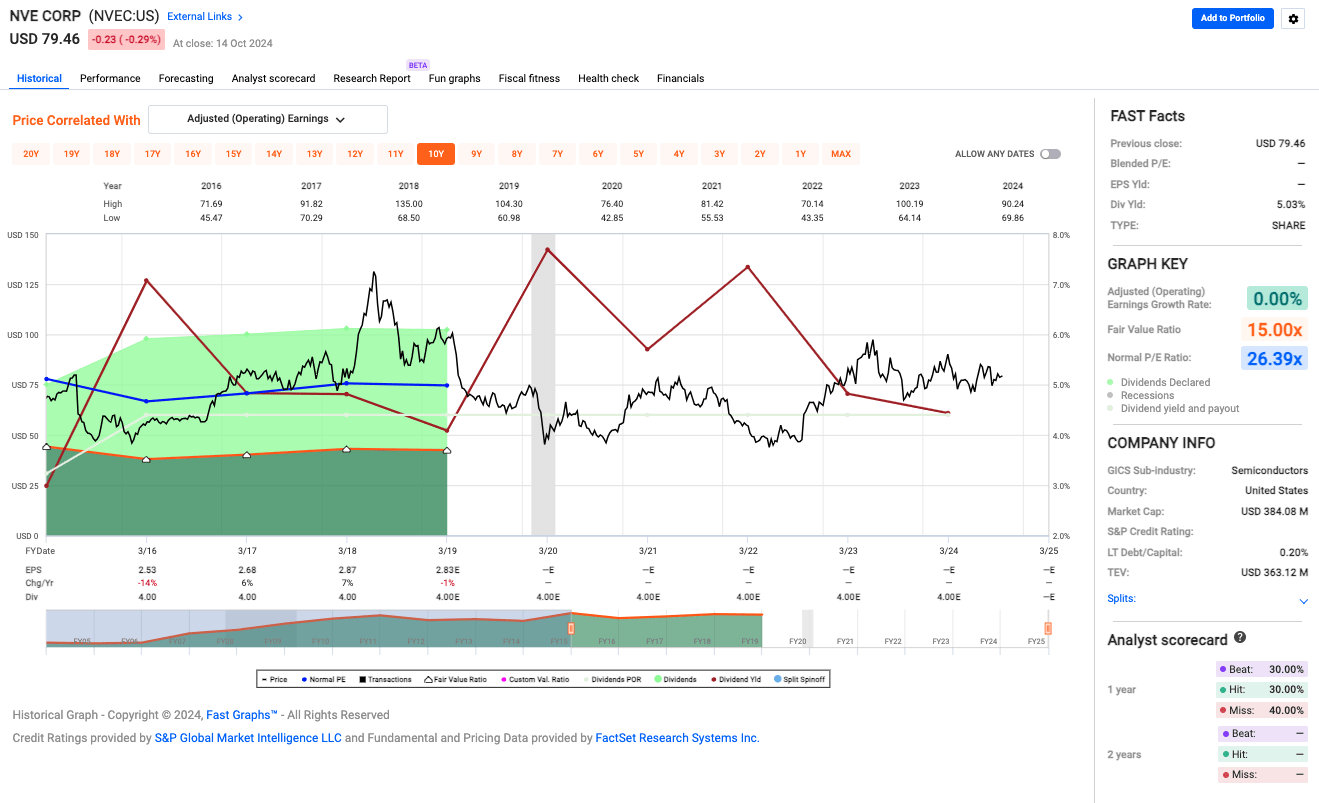Open the External Links menu
This screenshot has height=803, width=1319.
coord(204,16)
